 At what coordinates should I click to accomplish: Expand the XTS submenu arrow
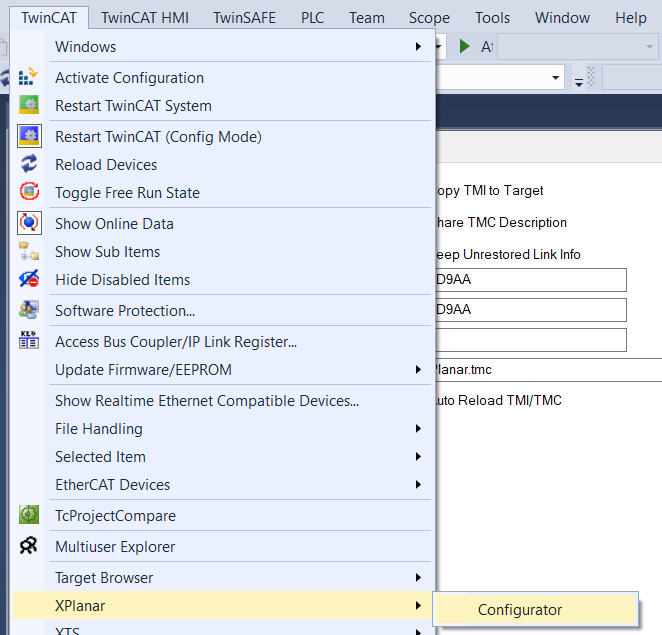point(418,632)
